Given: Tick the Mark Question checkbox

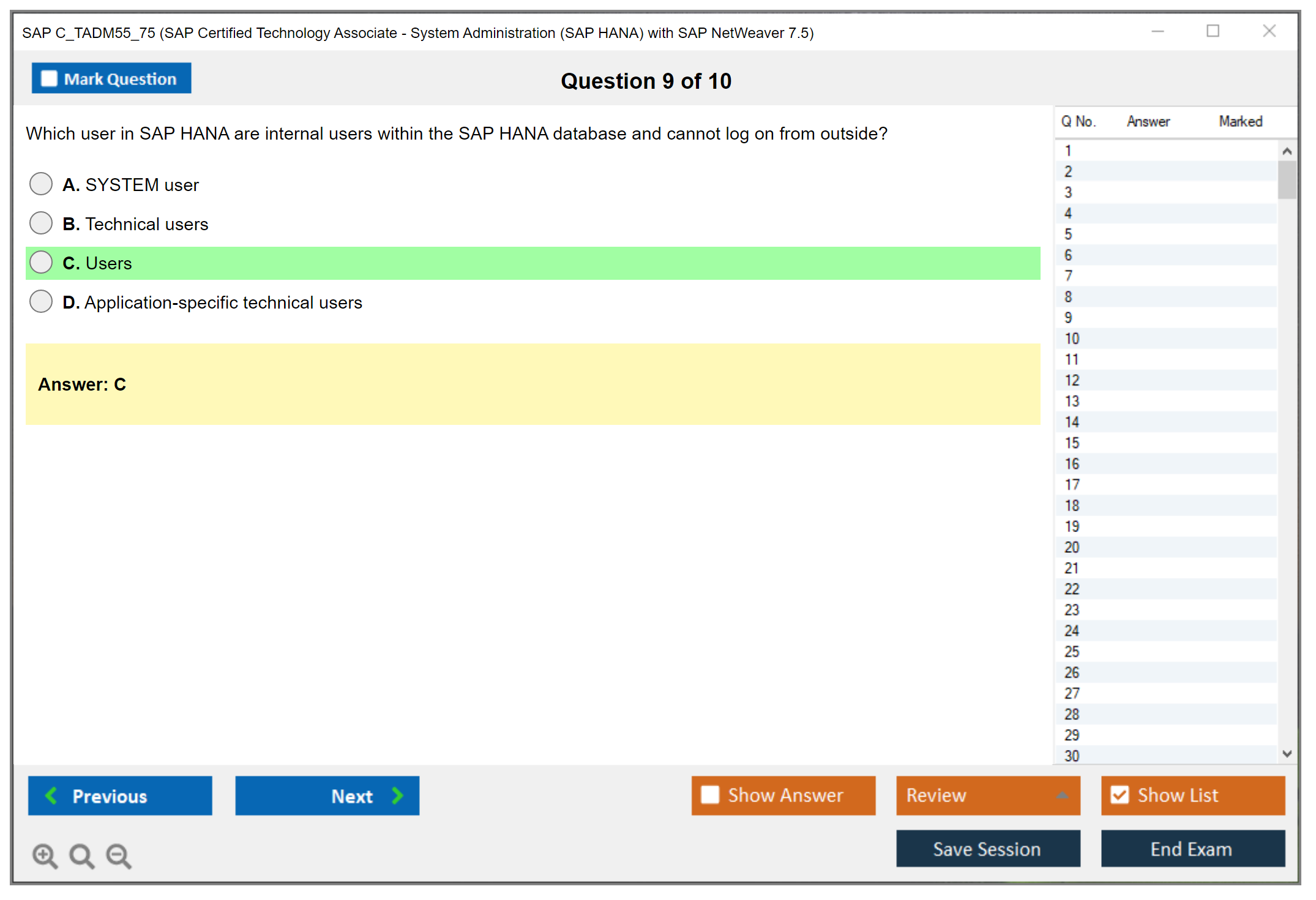Looking at the screenshot, I should (49, 79).
